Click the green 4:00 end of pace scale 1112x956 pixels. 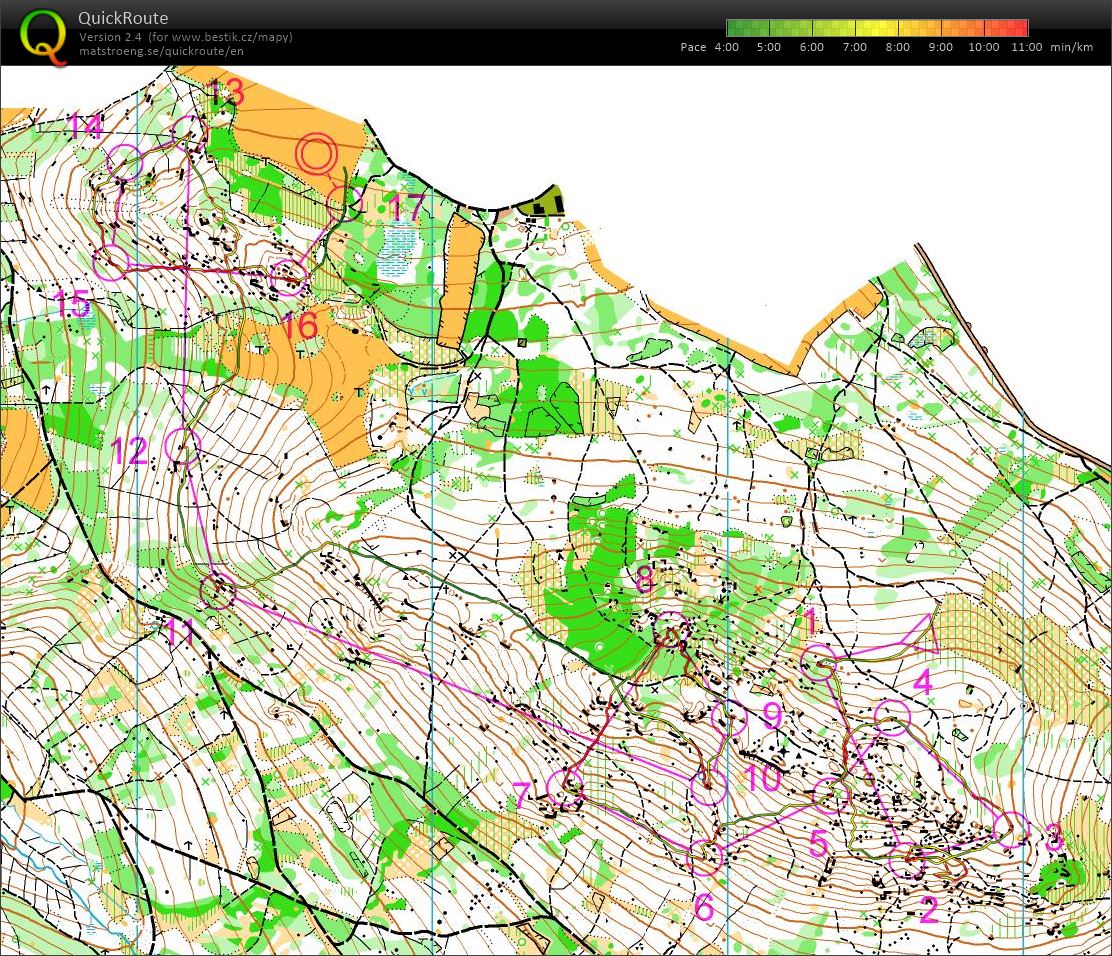tap(733, 28)
